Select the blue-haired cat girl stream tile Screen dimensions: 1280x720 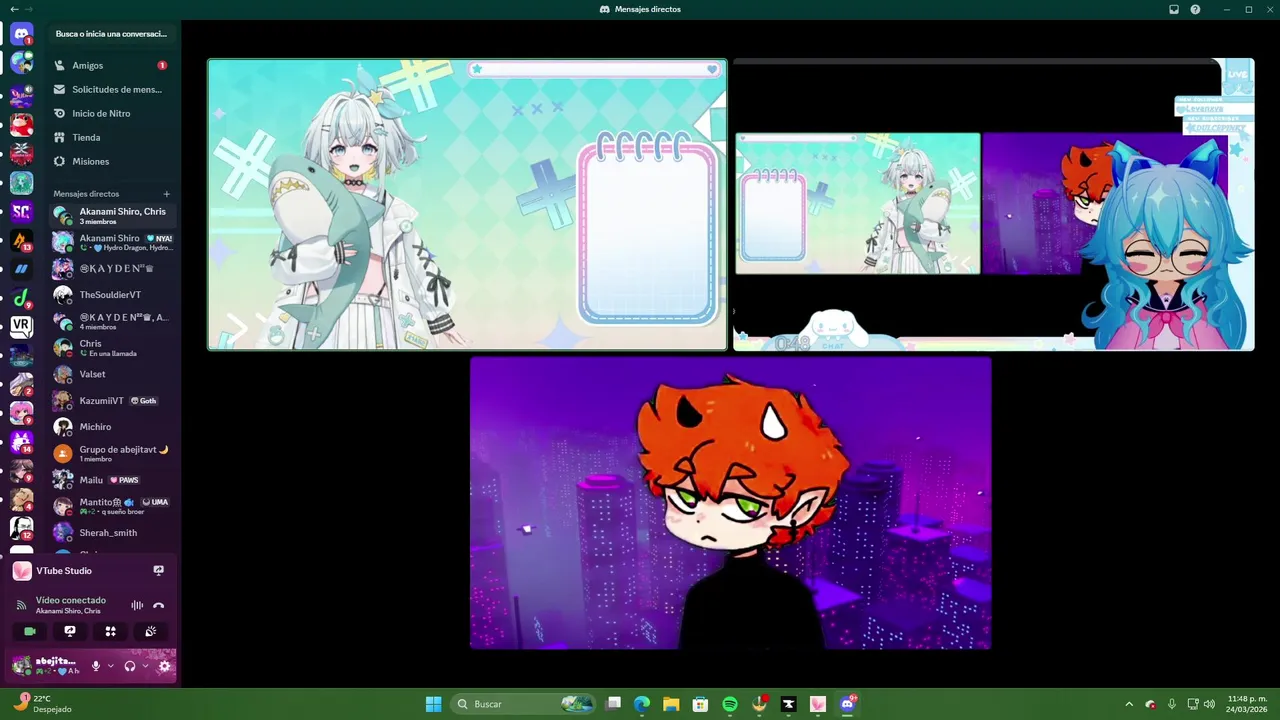[994, 204]
